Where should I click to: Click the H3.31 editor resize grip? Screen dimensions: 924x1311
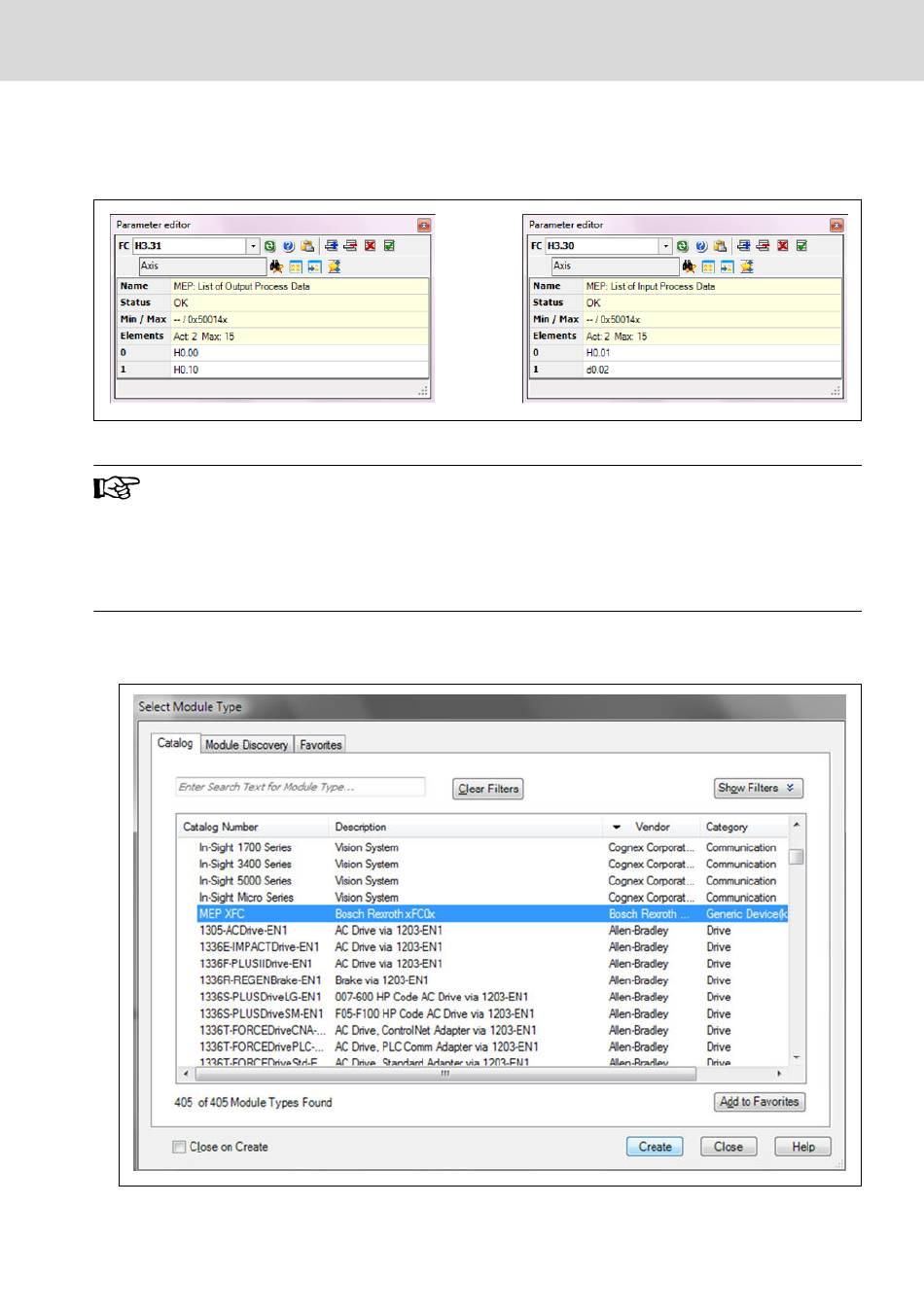tap(423, 391)
